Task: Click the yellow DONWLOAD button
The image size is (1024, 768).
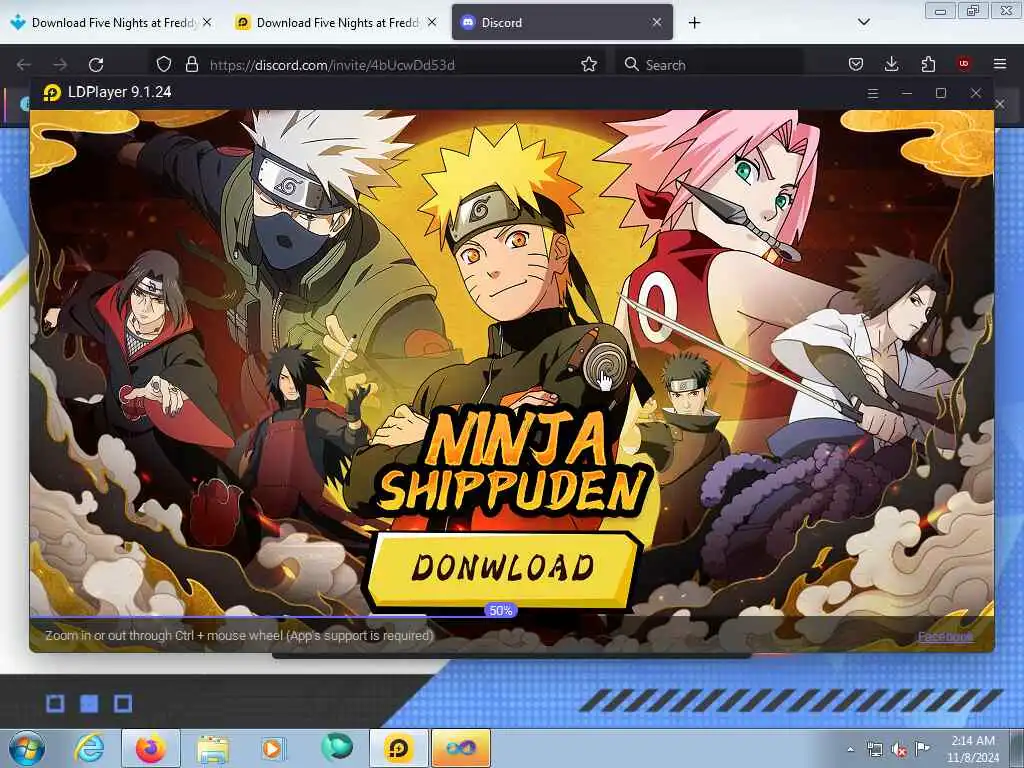Action: click(x=502, y=569)
